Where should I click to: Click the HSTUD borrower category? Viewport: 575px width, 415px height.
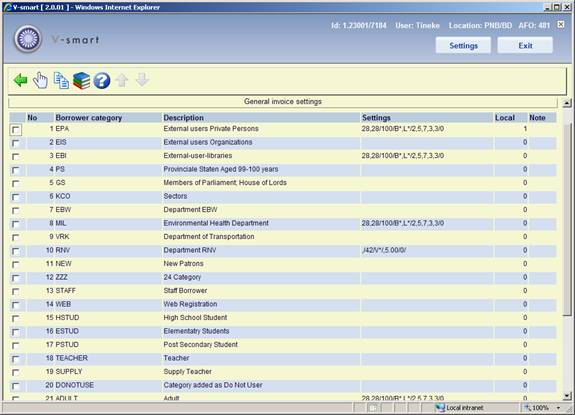click(67, 317)
